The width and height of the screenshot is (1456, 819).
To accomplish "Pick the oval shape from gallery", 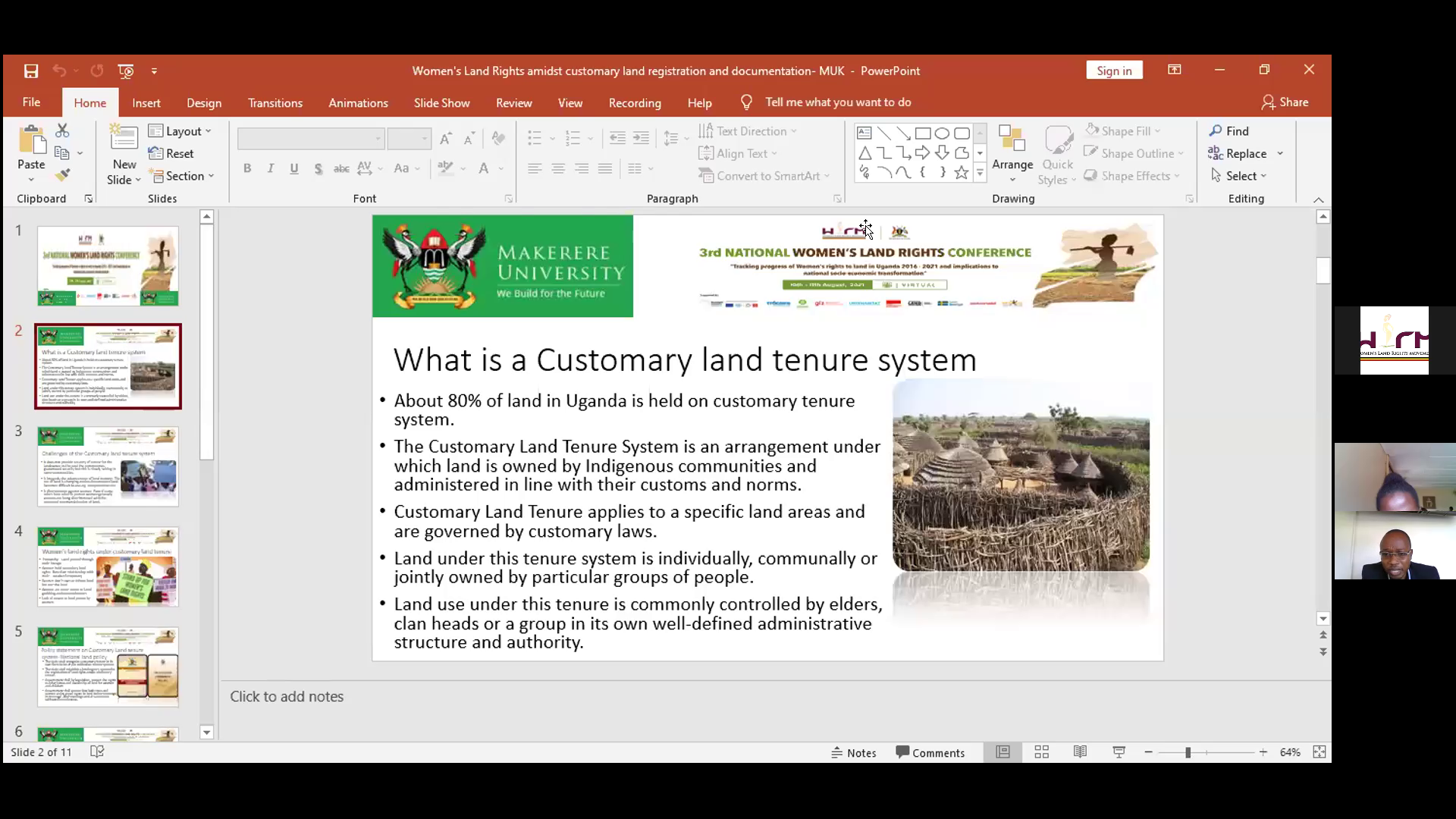I will coord(942,133).
